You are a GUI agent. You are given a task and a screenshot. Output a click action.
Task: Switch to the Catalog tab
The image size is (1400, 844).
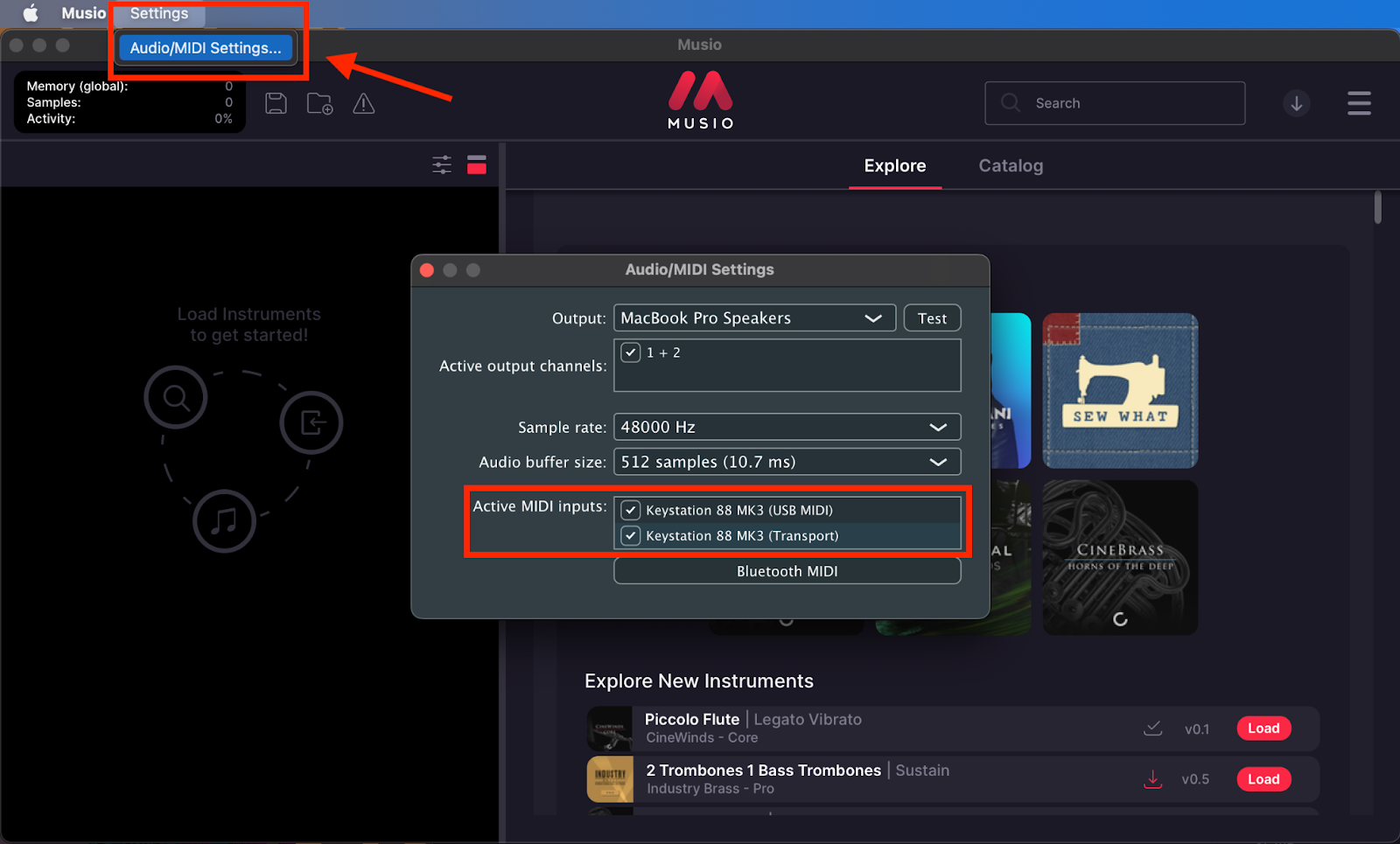coord(1011,165)
